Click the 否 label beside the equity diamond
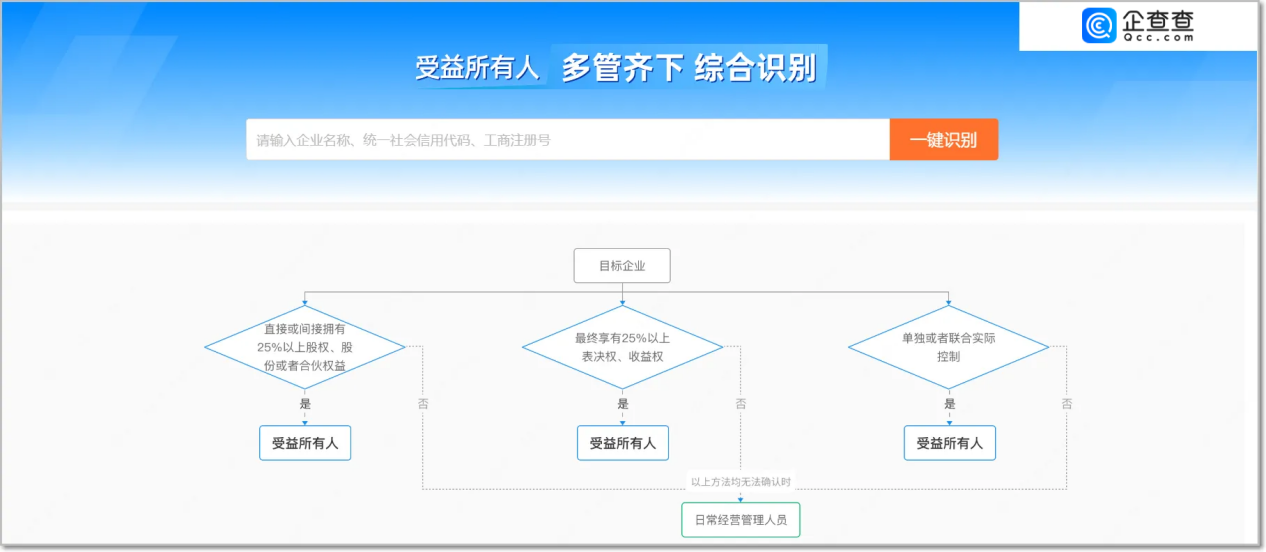The width and height of the screenshot is (1266, 552). coord(423,404)
